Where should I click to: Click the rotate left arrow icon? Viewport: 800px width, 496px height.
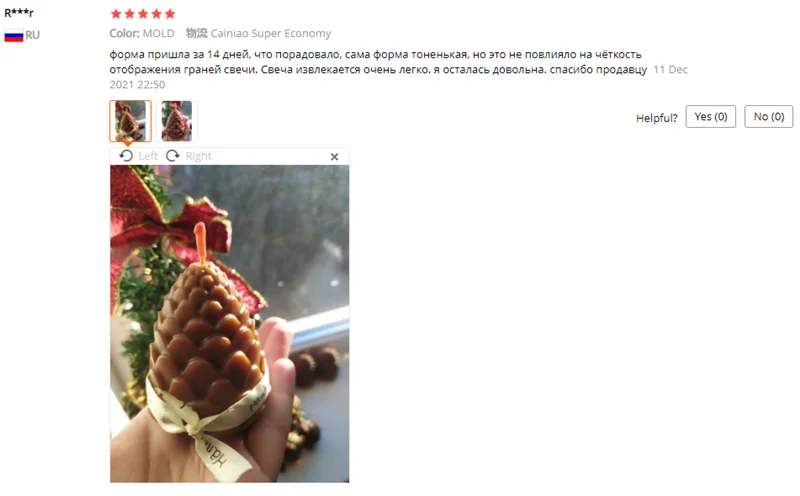click(126, 156)
